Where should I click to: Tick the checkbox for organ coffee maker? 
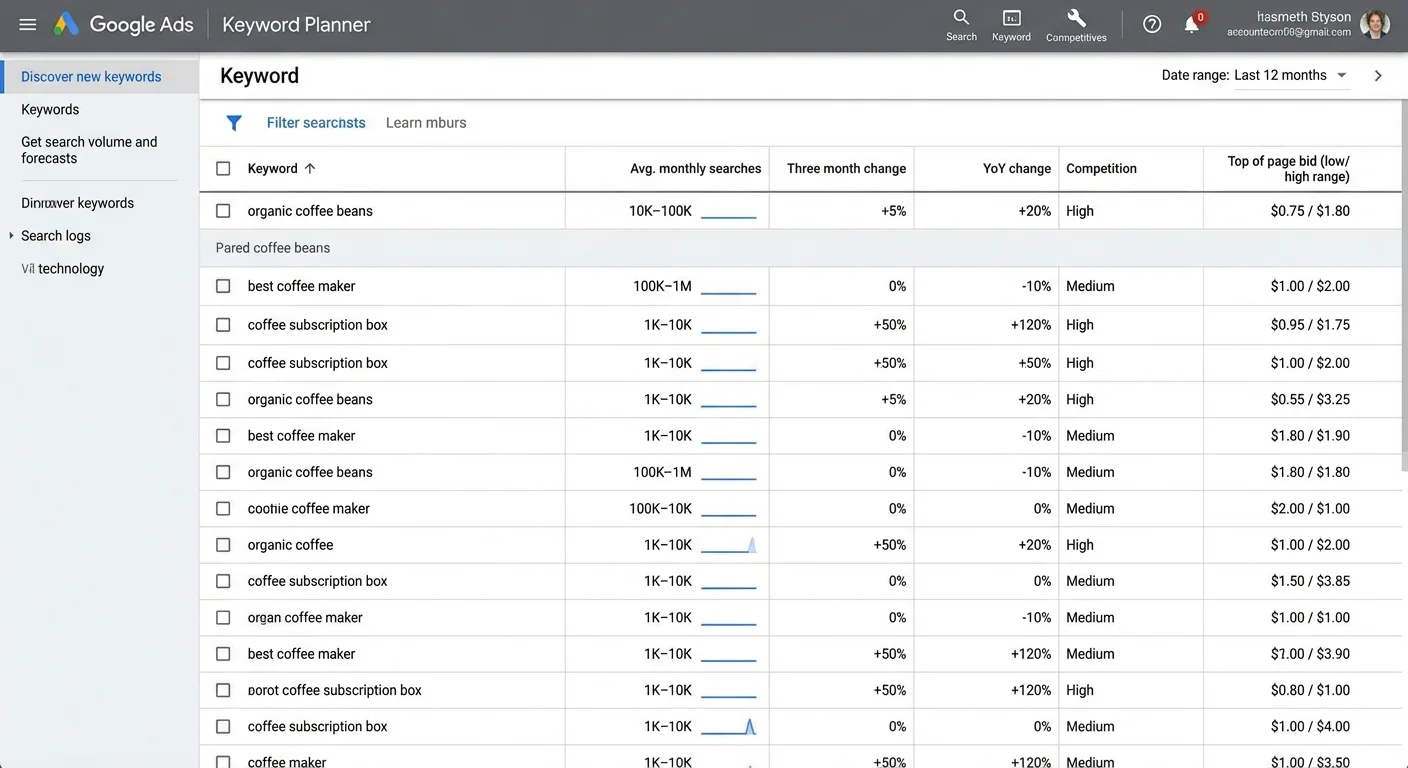[x=223, y=617]
